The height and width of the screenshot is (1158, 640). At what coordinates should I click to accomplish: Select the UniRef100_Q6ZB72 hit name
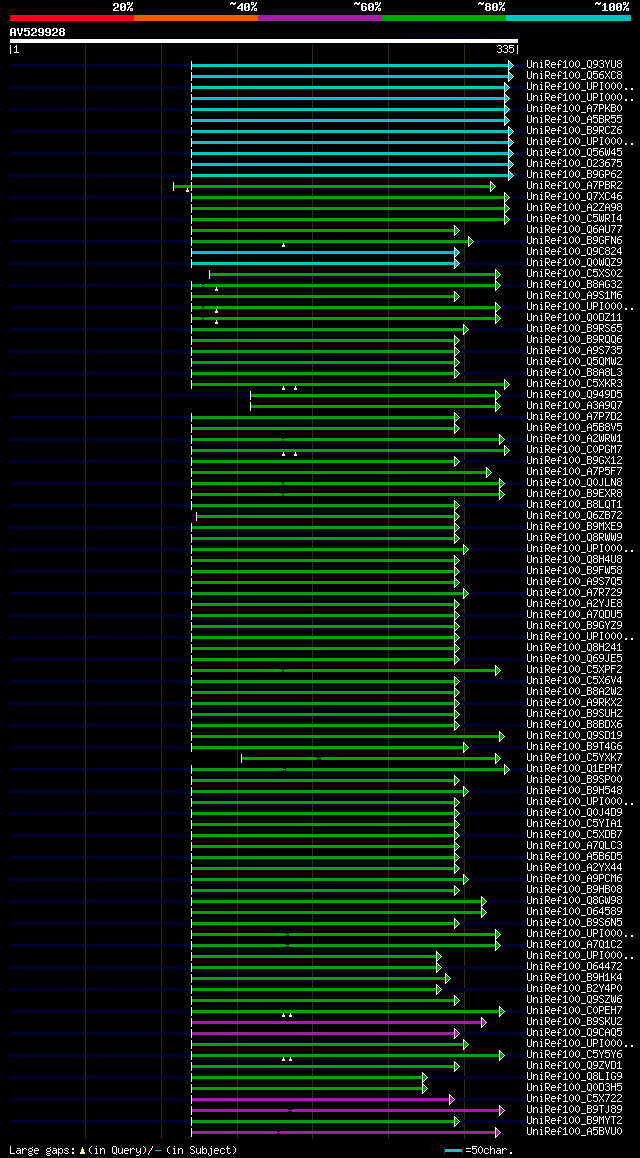[x=574, y=515]
